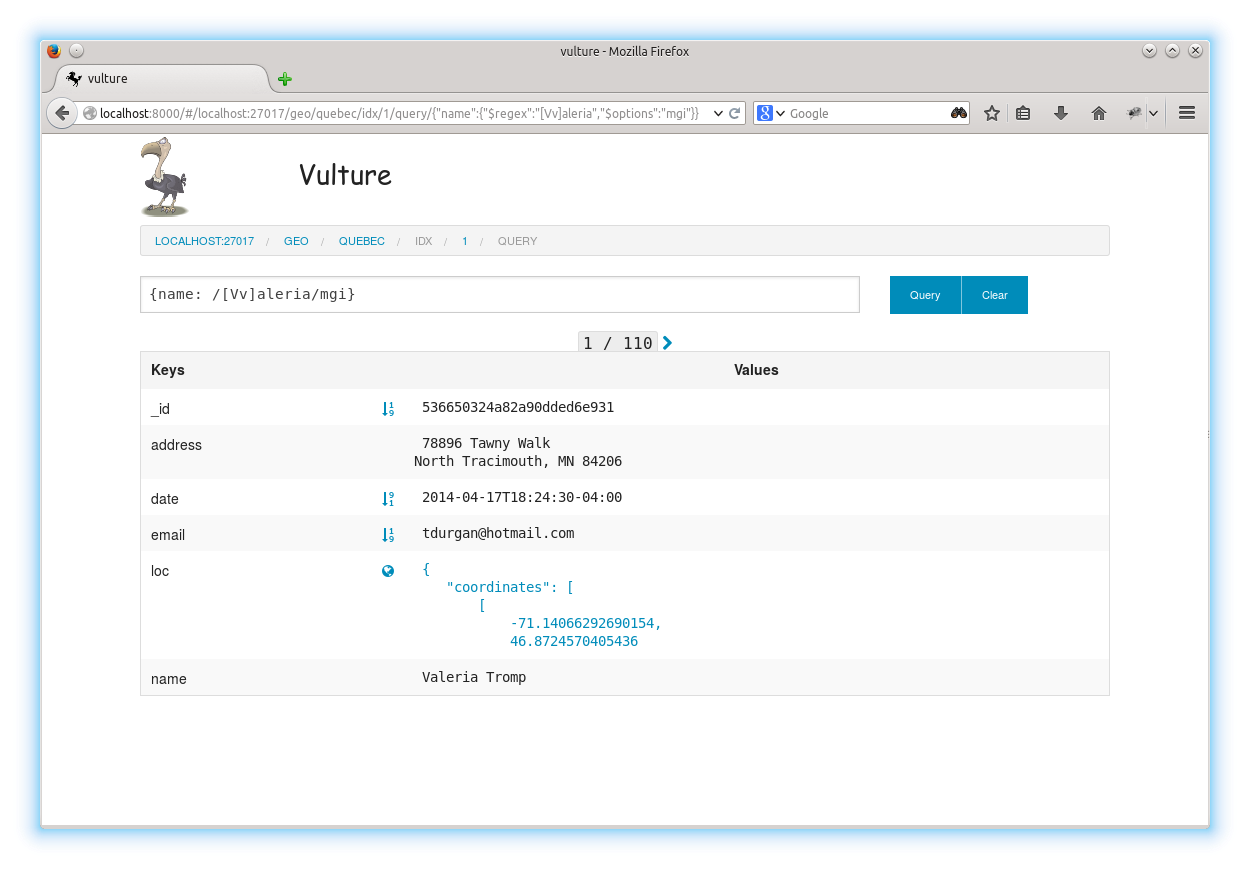Switch to the vulture browser tab

point(160,79)
